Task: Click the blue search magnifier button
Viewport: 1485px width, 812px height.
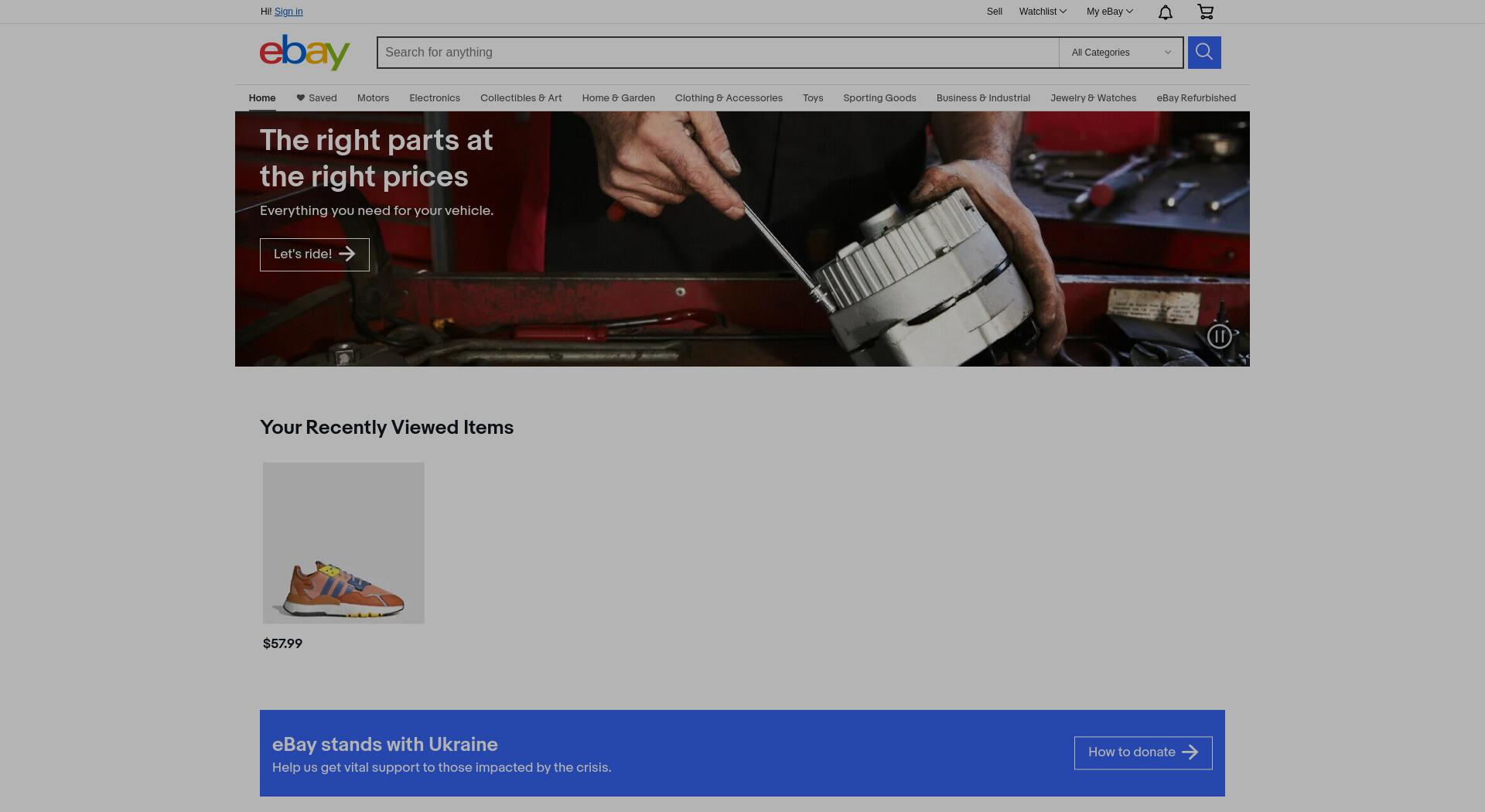Action: coord(1204,53)
